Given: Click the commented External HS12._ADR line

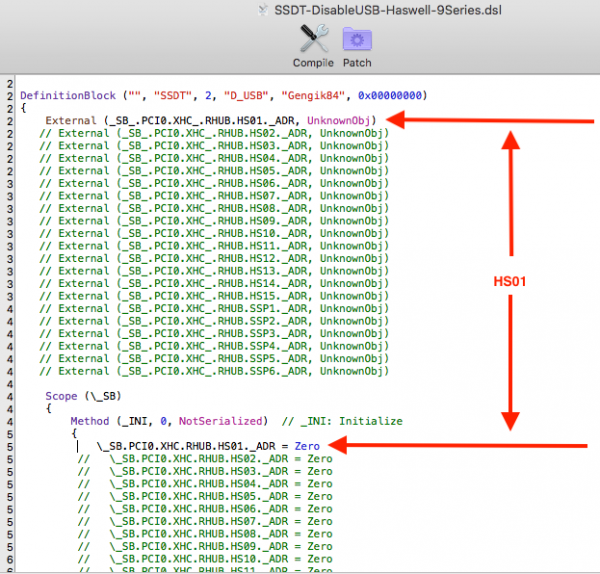Looking at the screenshot, I should coord(214,258).
